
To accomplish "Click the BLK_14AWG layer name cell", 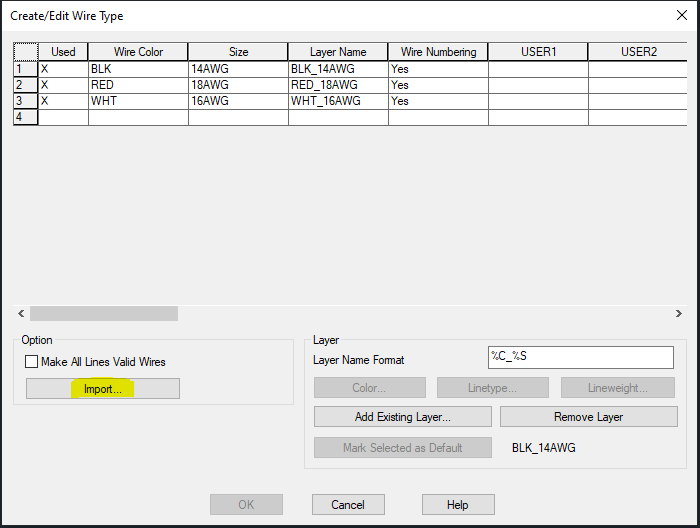I will coord(338,69).
